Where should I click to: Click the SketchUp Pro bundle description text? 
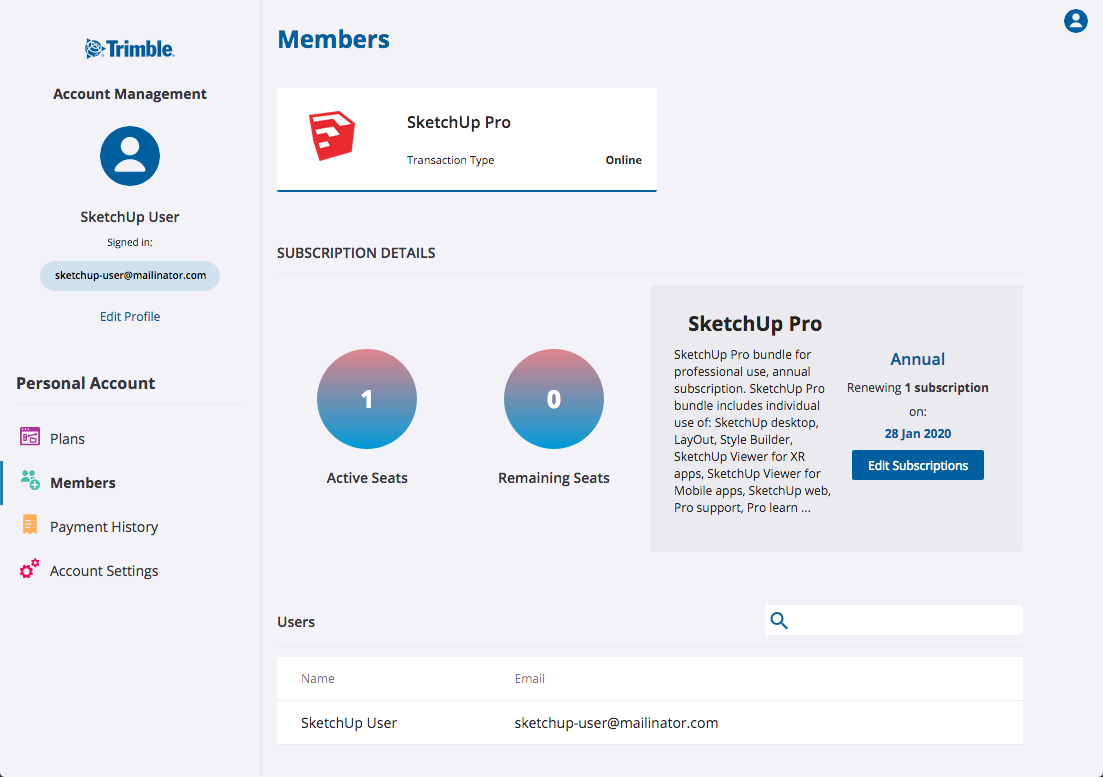click(x=752, y=431)
